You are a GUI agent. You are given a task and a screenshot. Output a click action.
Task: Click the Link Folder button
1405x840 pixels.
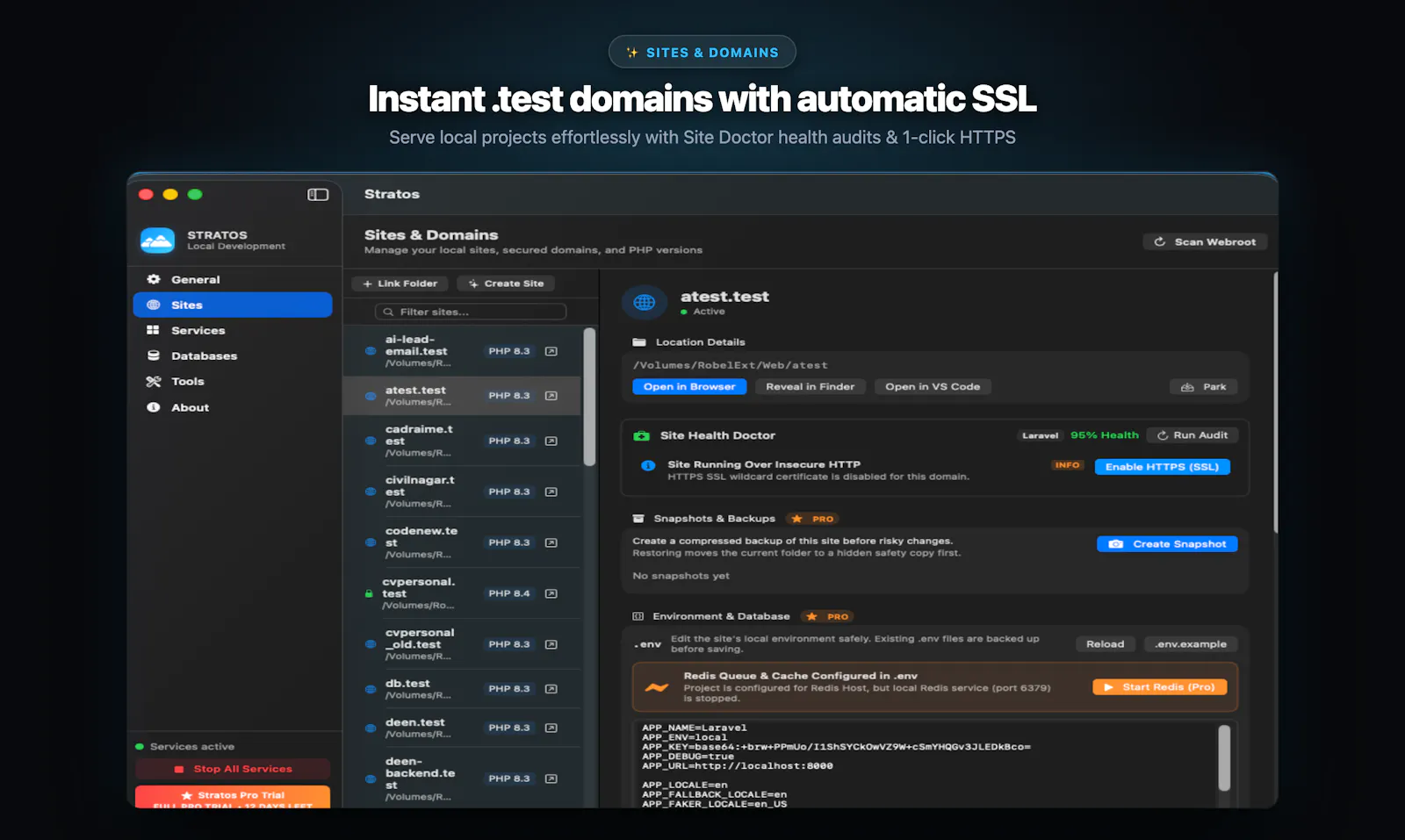click(x=400, y=284)
